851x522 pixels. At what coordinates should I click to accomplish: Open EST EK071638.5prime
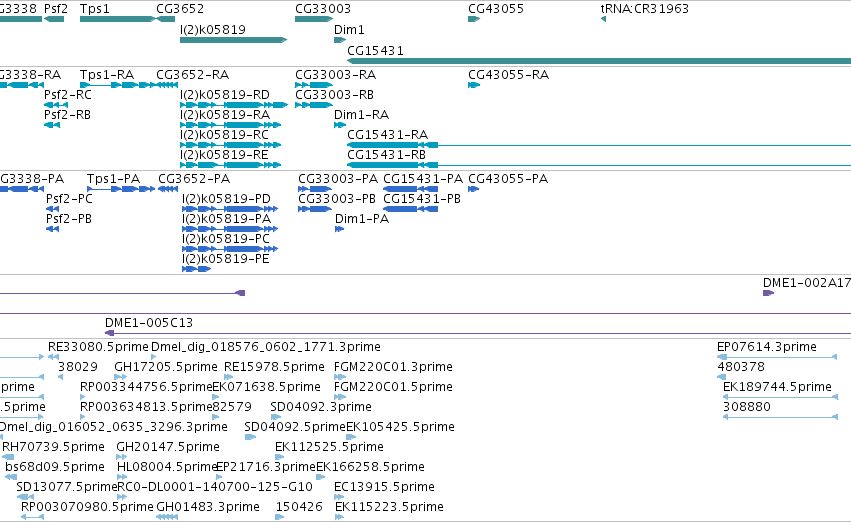[215, 397]
